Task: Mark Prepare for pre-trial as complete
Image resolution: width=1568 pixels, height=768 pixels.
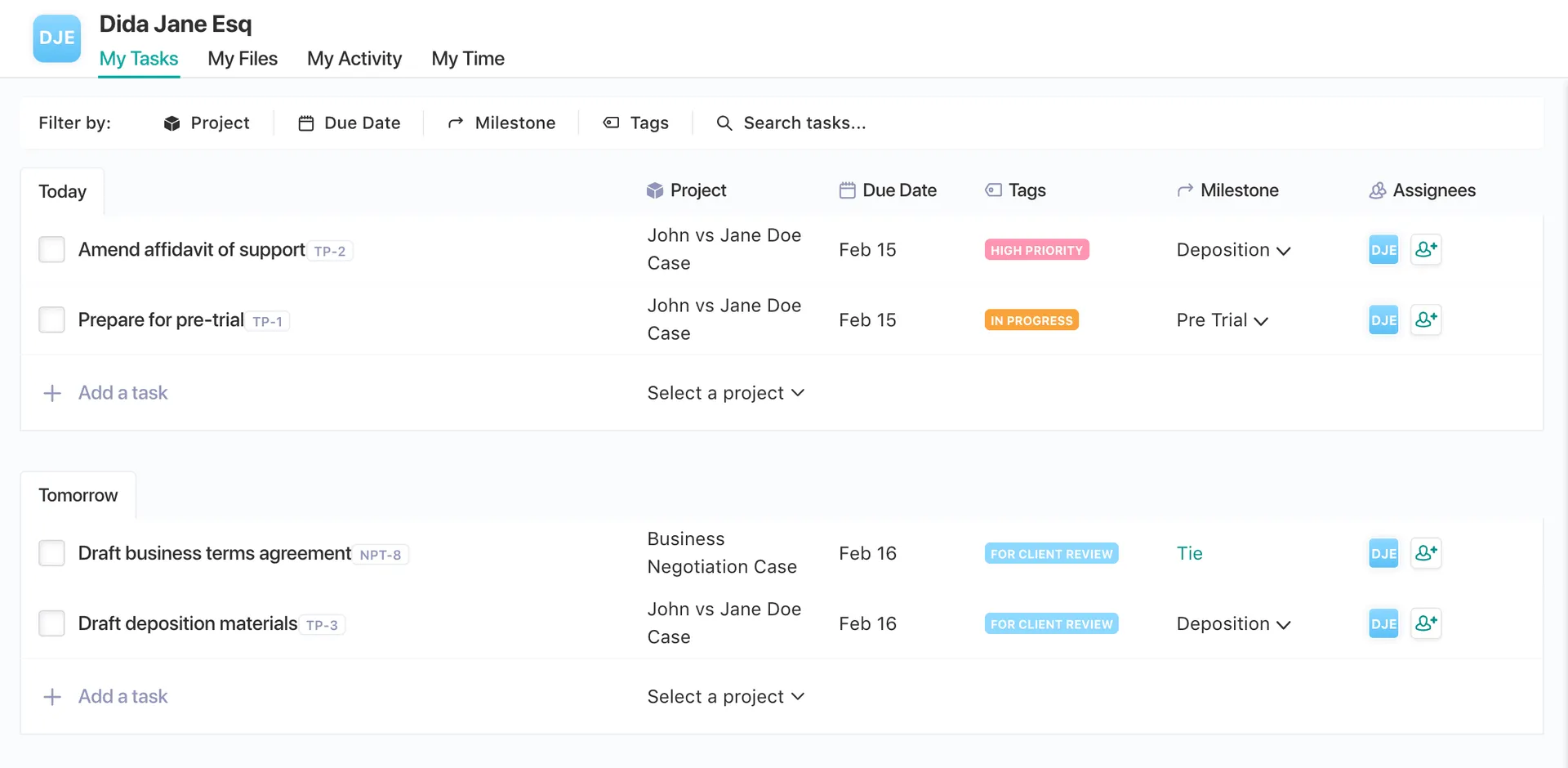Action: pyautogui.click(x=52, y=319)
